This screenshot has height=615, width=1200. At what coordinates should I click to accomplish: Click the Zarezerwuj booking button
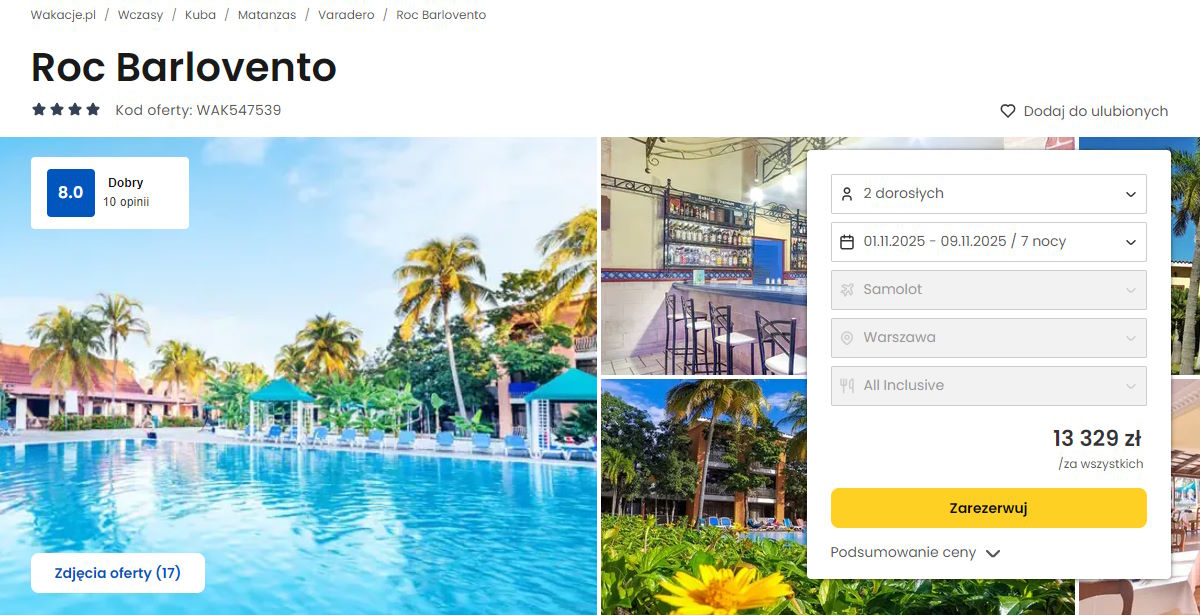(989, 508)
